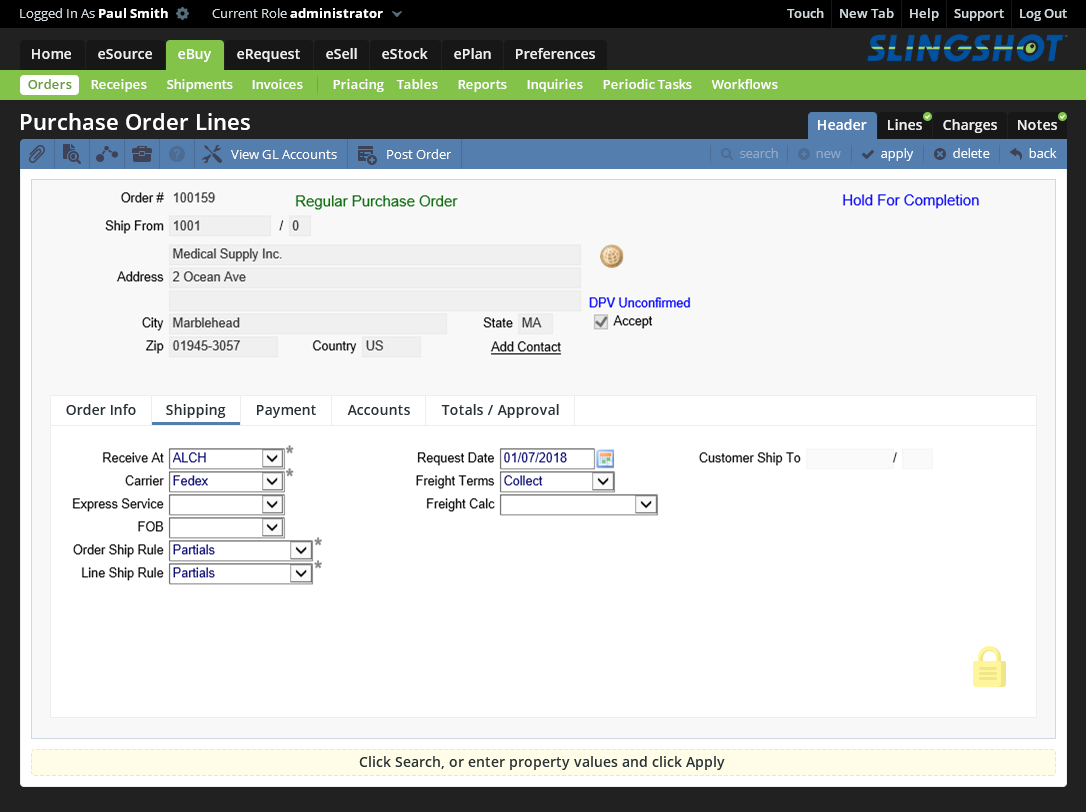Expand the Order Ship Rule dropdown
This screenshot has height=812, width=1086.
pos(300,550)
